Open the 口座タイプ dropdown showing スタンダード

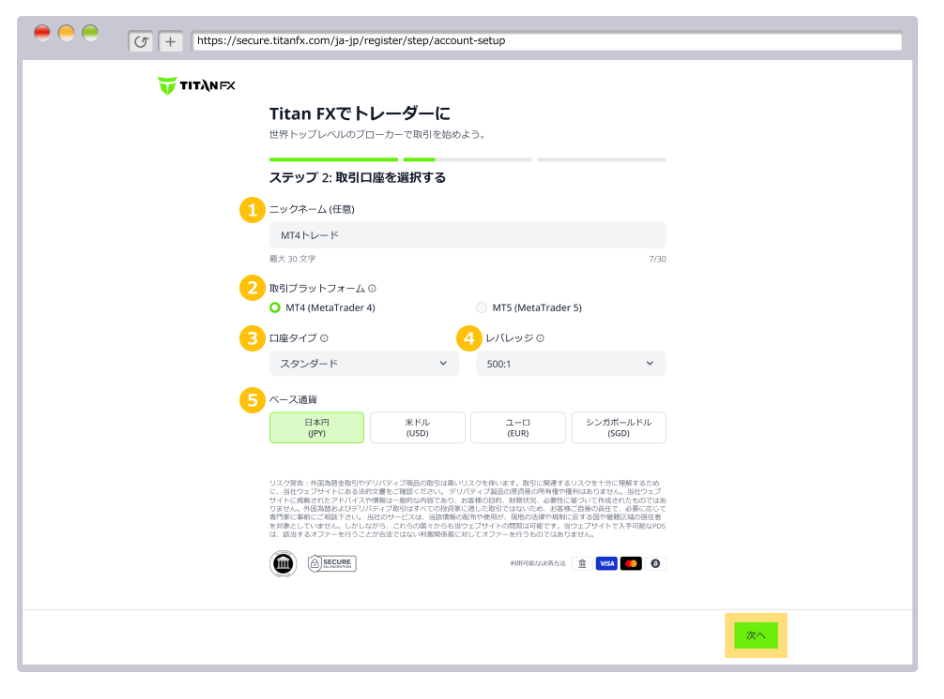pos(364,364)
